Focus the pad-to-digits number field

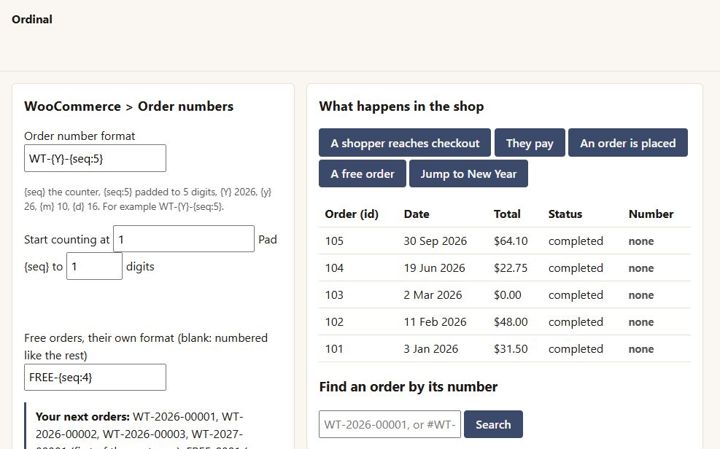pyautogui.click(x=94, y=266)
